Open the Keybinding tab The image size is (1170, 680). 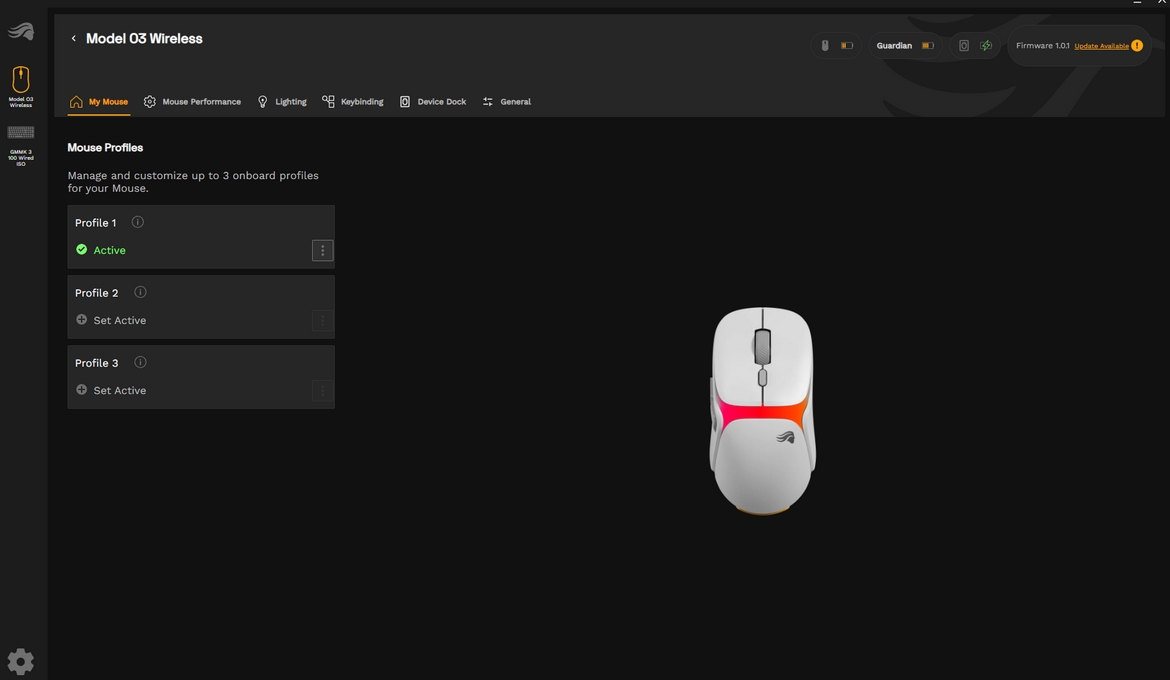pos(352,102)
